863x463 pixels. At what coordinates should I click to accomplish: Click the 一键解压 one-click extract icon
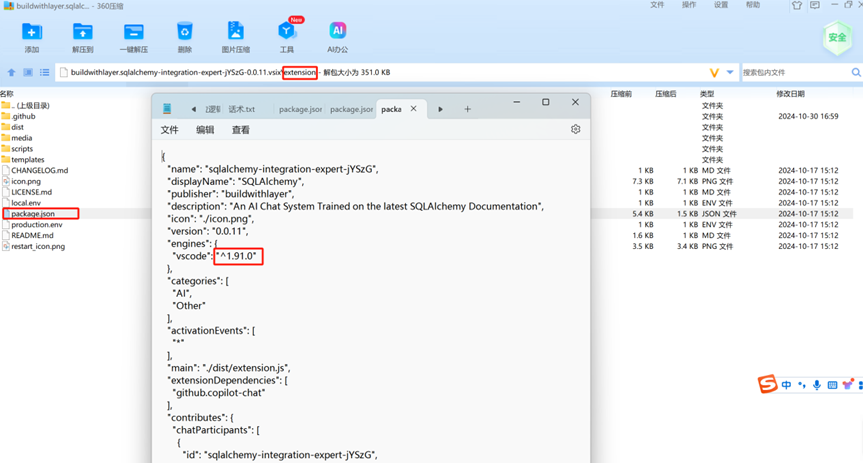(133, 35)
